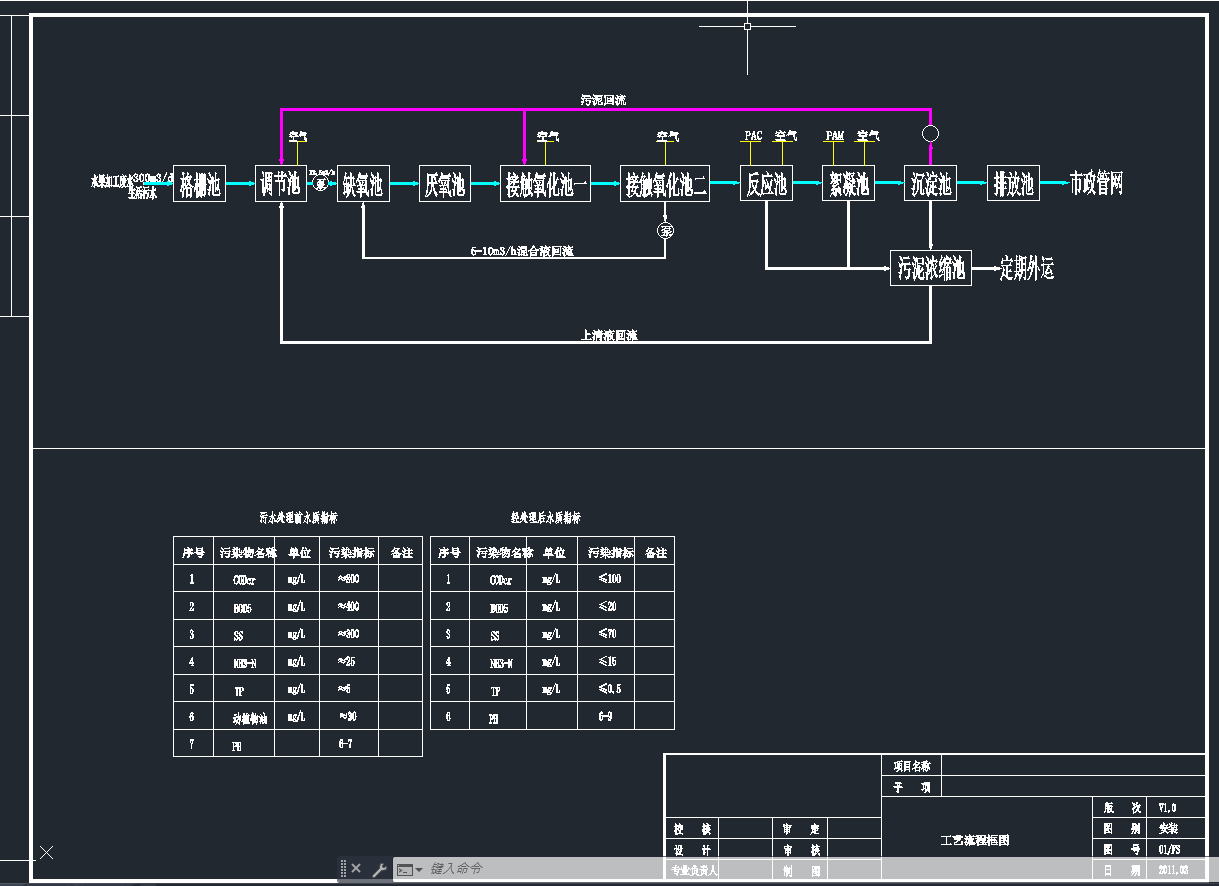
Task: Select the 调节池 process box
Action: (281, 183)
